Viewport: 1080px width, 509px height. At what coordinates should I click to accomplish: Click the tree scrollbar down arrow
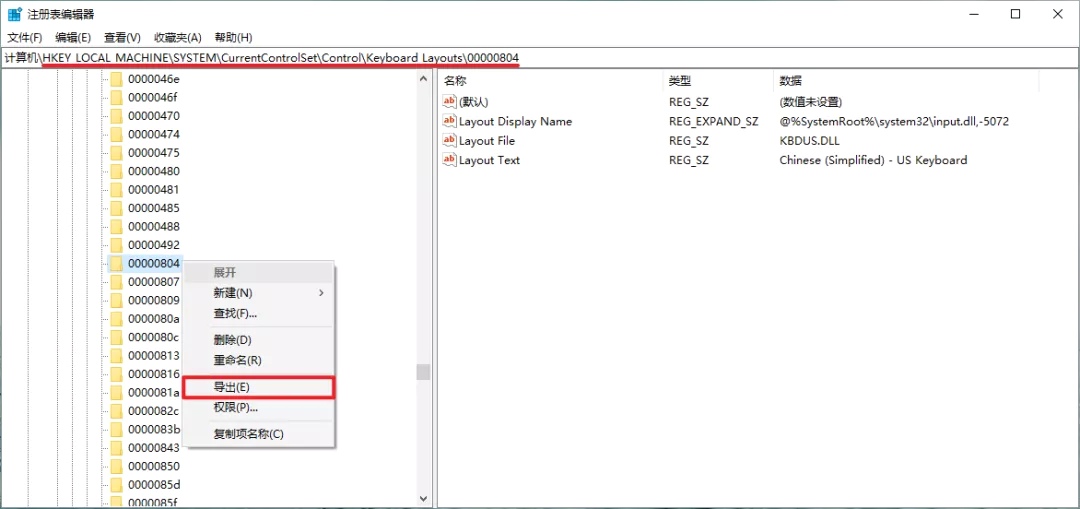pyautogui.click(x=423, y=497)
